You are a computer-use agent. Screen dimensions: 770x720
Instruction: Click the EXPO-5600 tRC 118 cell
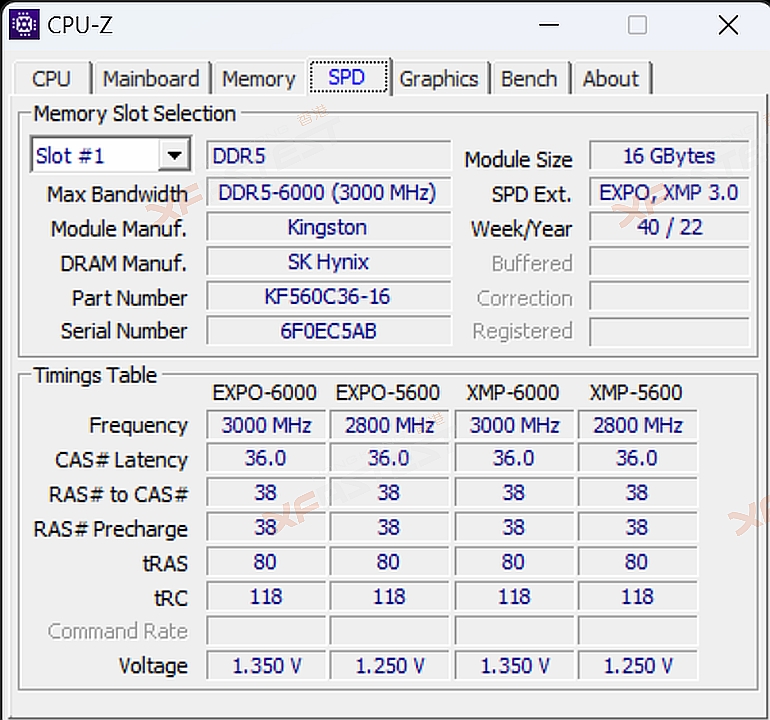click(x=389, y=596)
